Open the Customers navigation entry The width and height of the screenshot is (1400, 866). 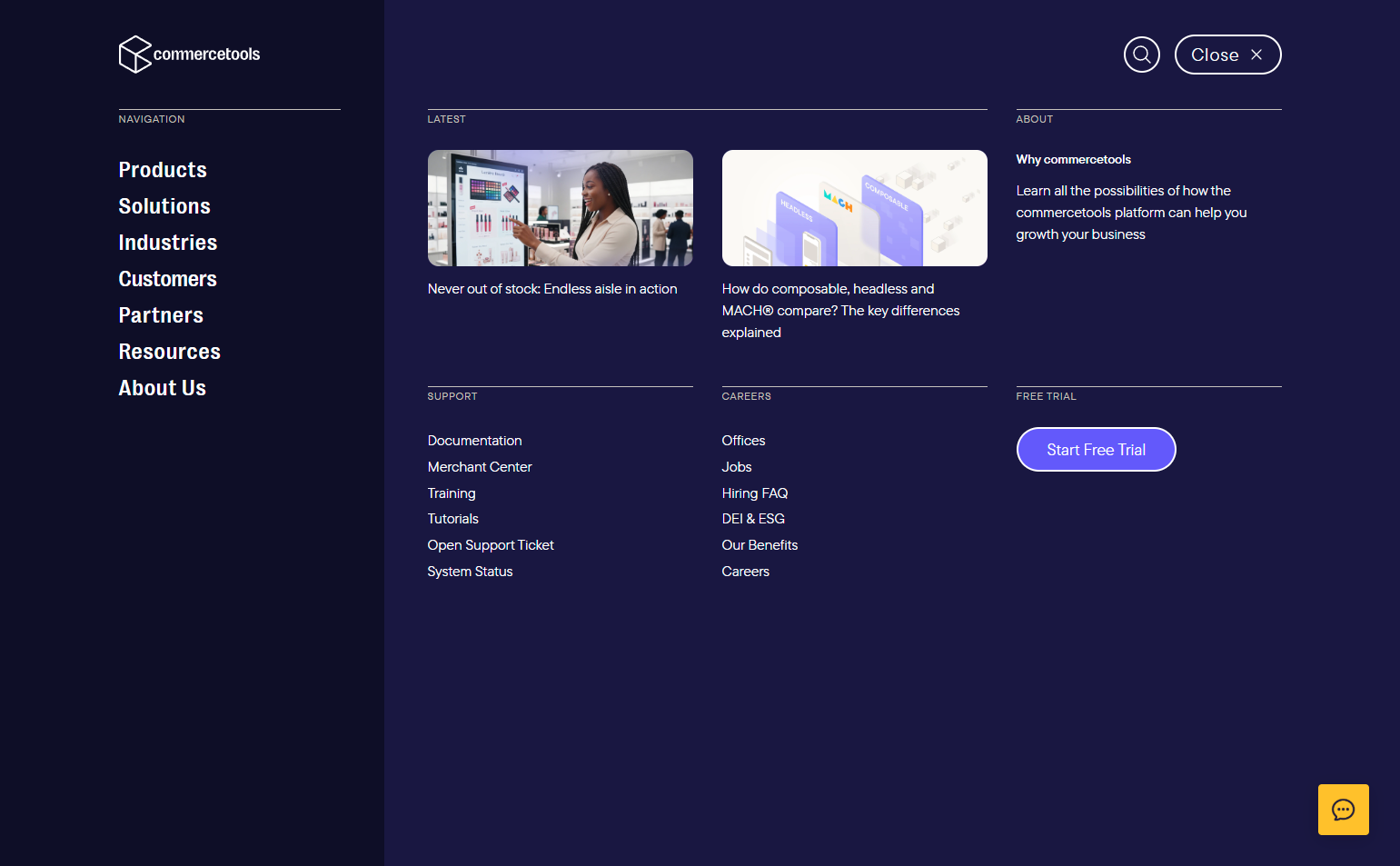(167, 279)
